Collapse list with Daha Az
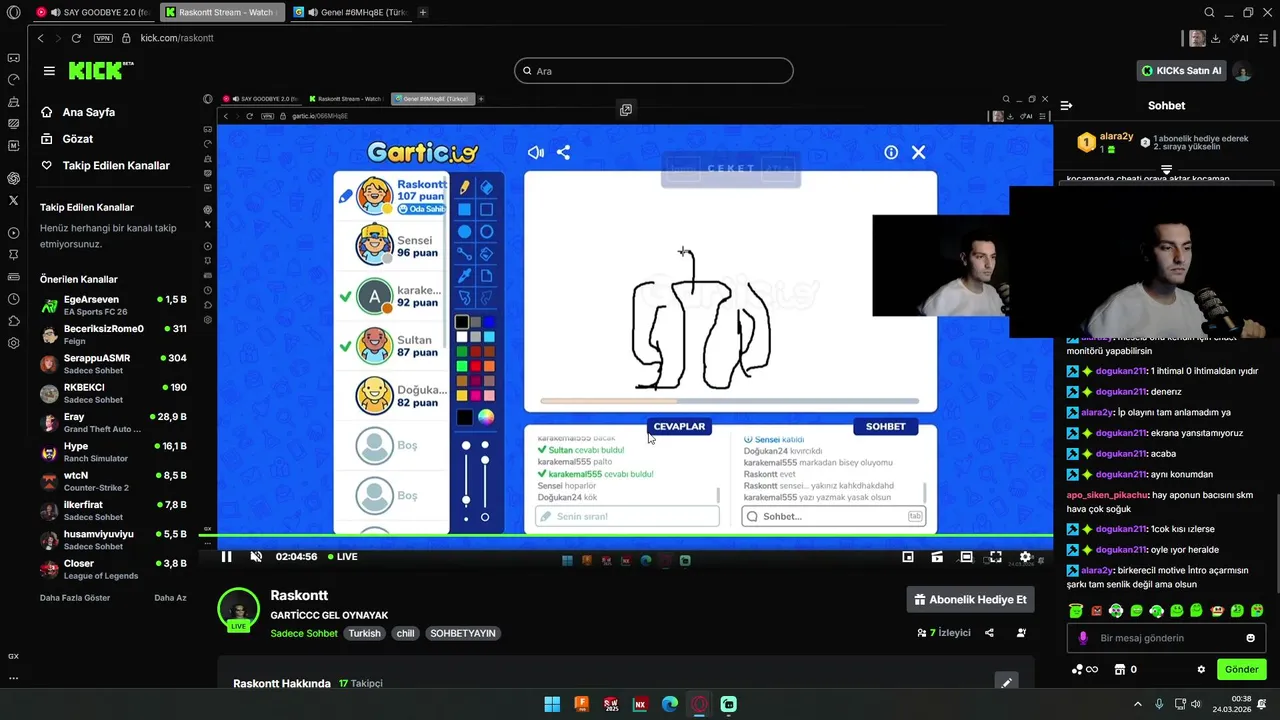Viewport: 1280px width, 720px height. coord(170,598)
